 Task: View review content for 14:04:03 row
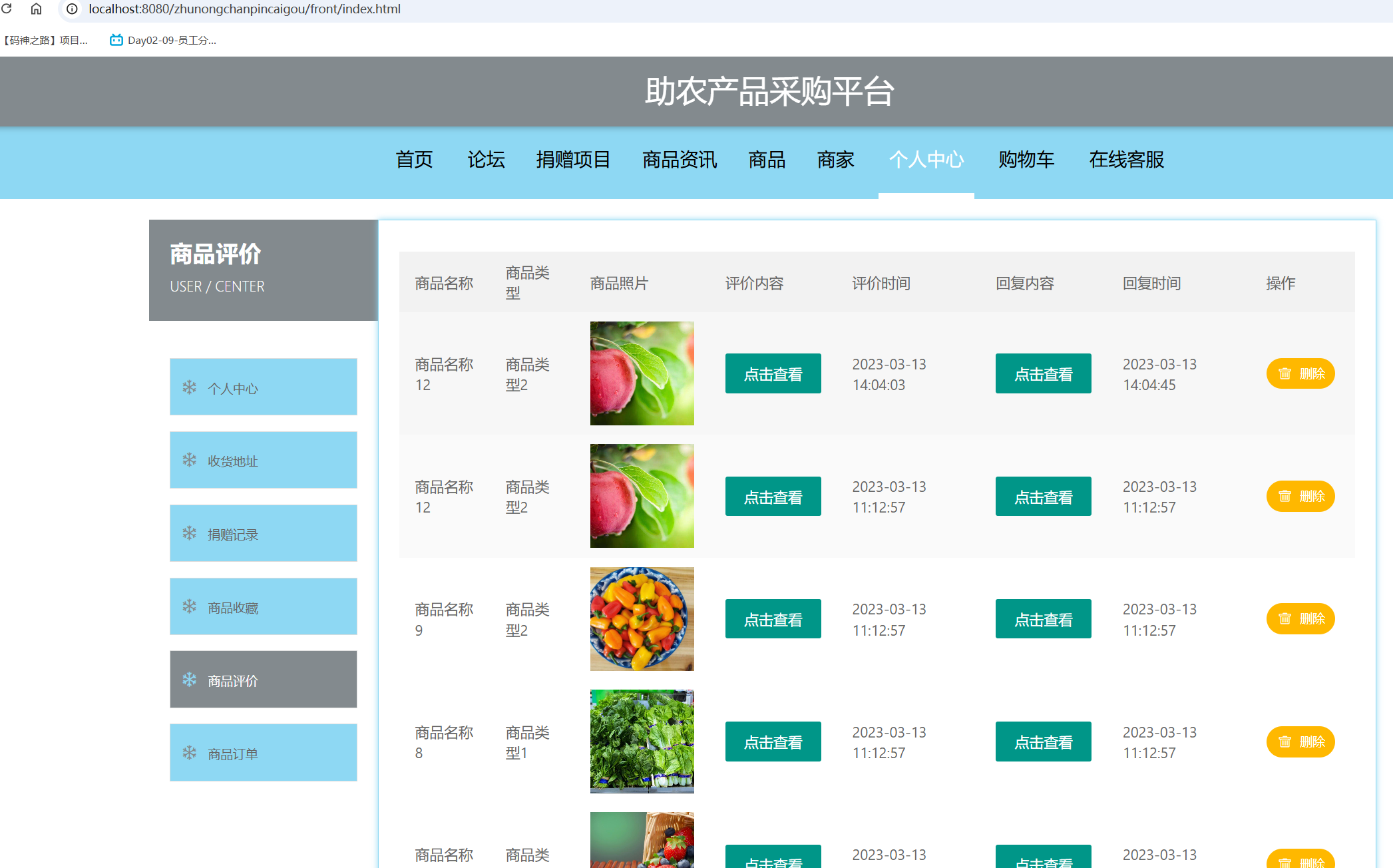(x=773, y=373)
